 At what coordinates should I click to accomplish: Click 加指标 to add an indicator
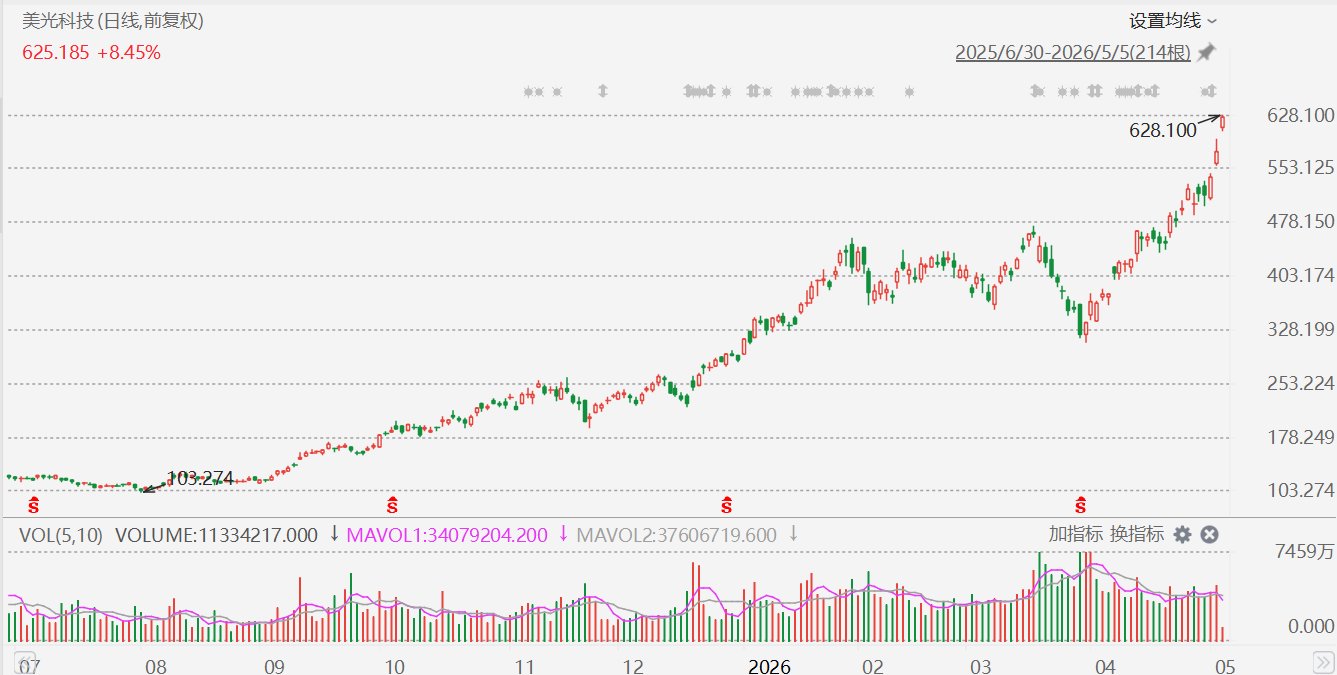[x=1075, y=534]
